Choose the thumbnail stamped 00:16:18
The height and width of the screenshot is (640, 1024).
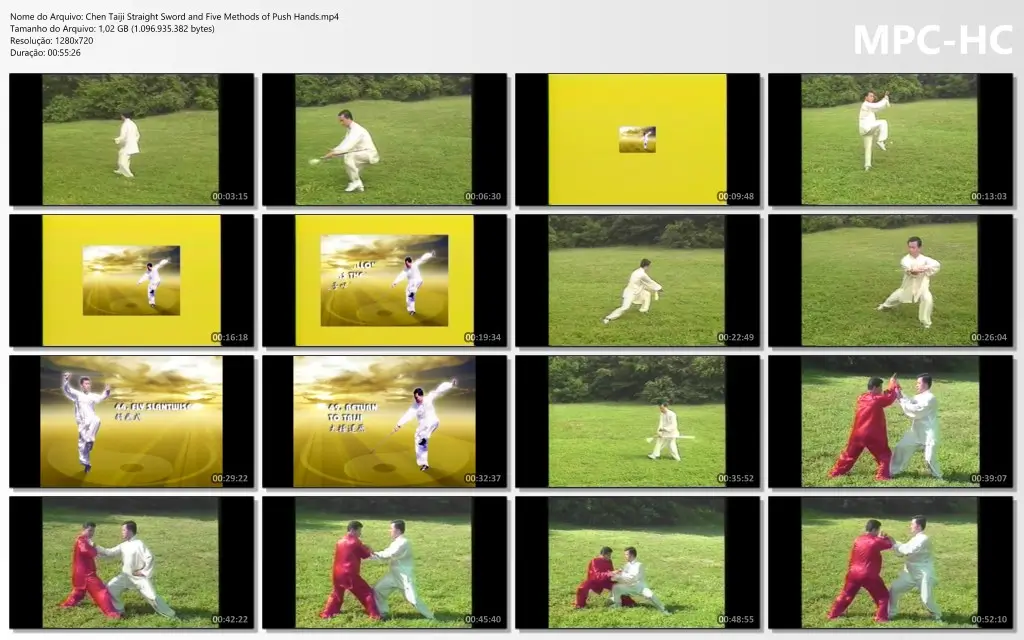click(x=131, y=281)
